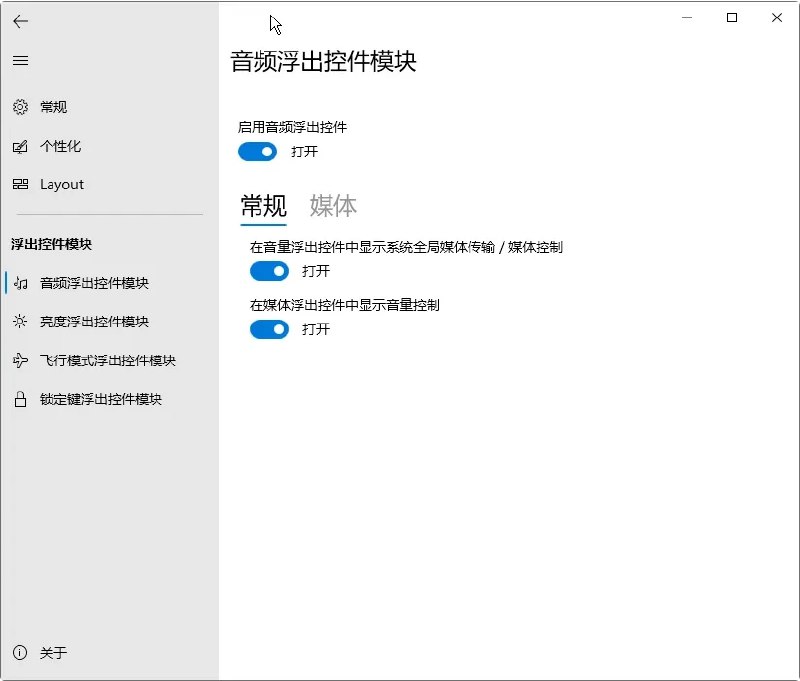800x681 pixels.
Task: Click the back arrow at top left
Action: coord(20,21)
